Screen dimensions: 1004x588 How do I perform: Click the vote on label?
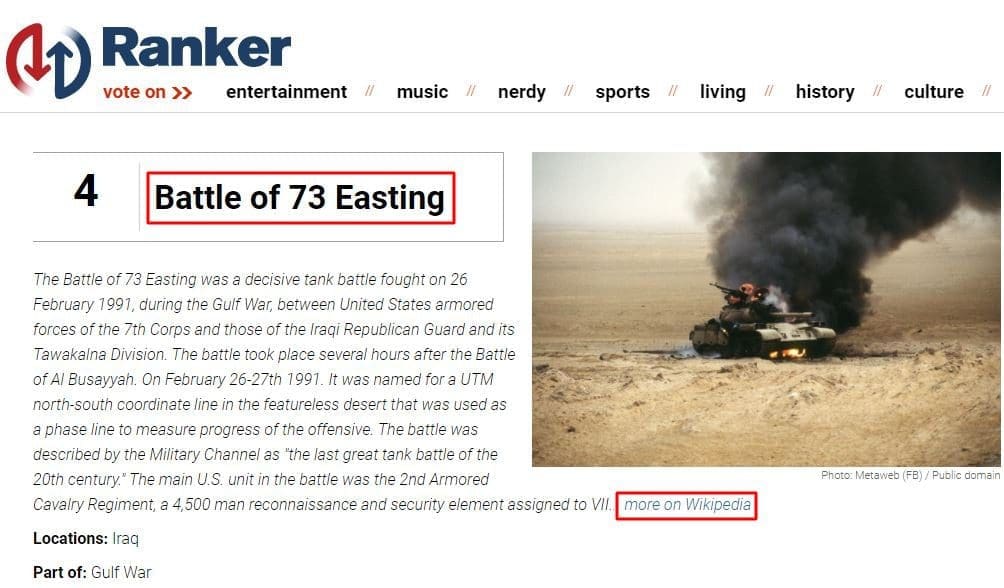134,92
